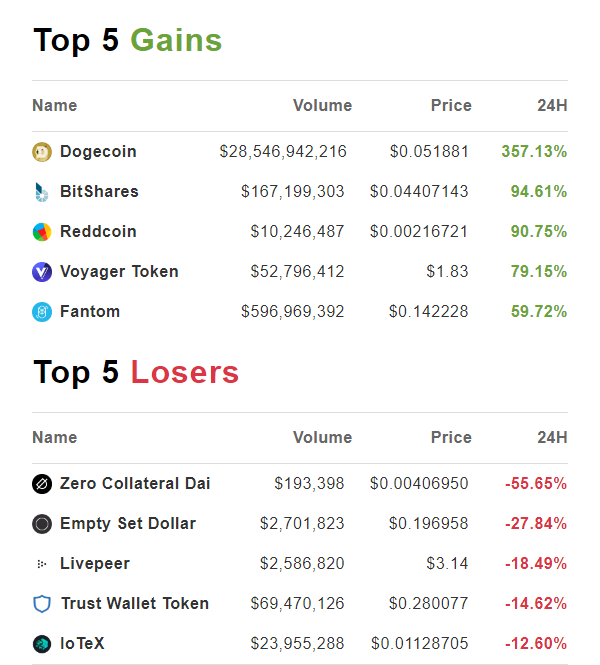Click the Reddcoin logo icon

coord(41,232)
